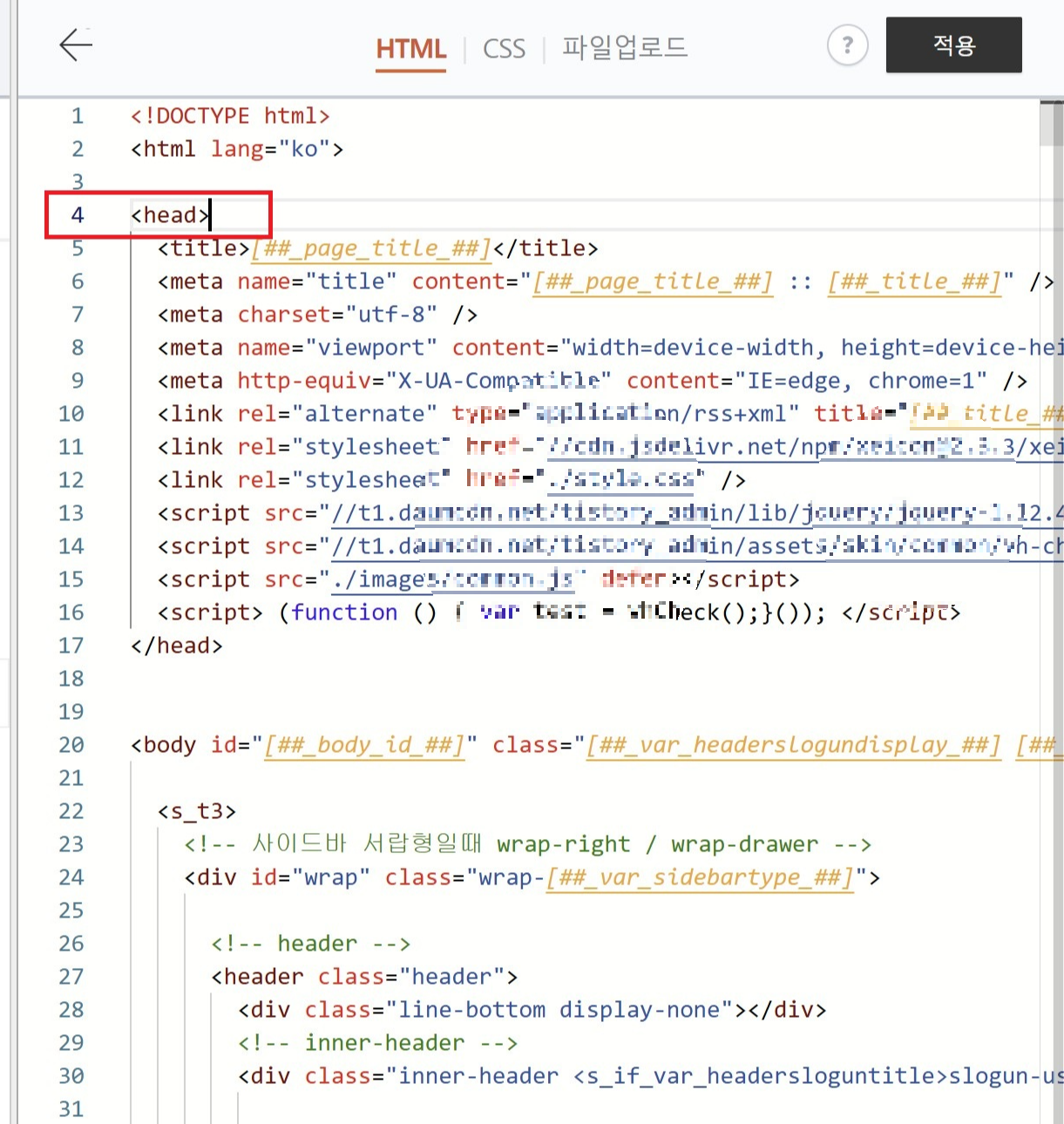Click the line-bottom display-none div line
Image resolution: width=1064 pixels, height=1124 pixels.
(532, 1010)
